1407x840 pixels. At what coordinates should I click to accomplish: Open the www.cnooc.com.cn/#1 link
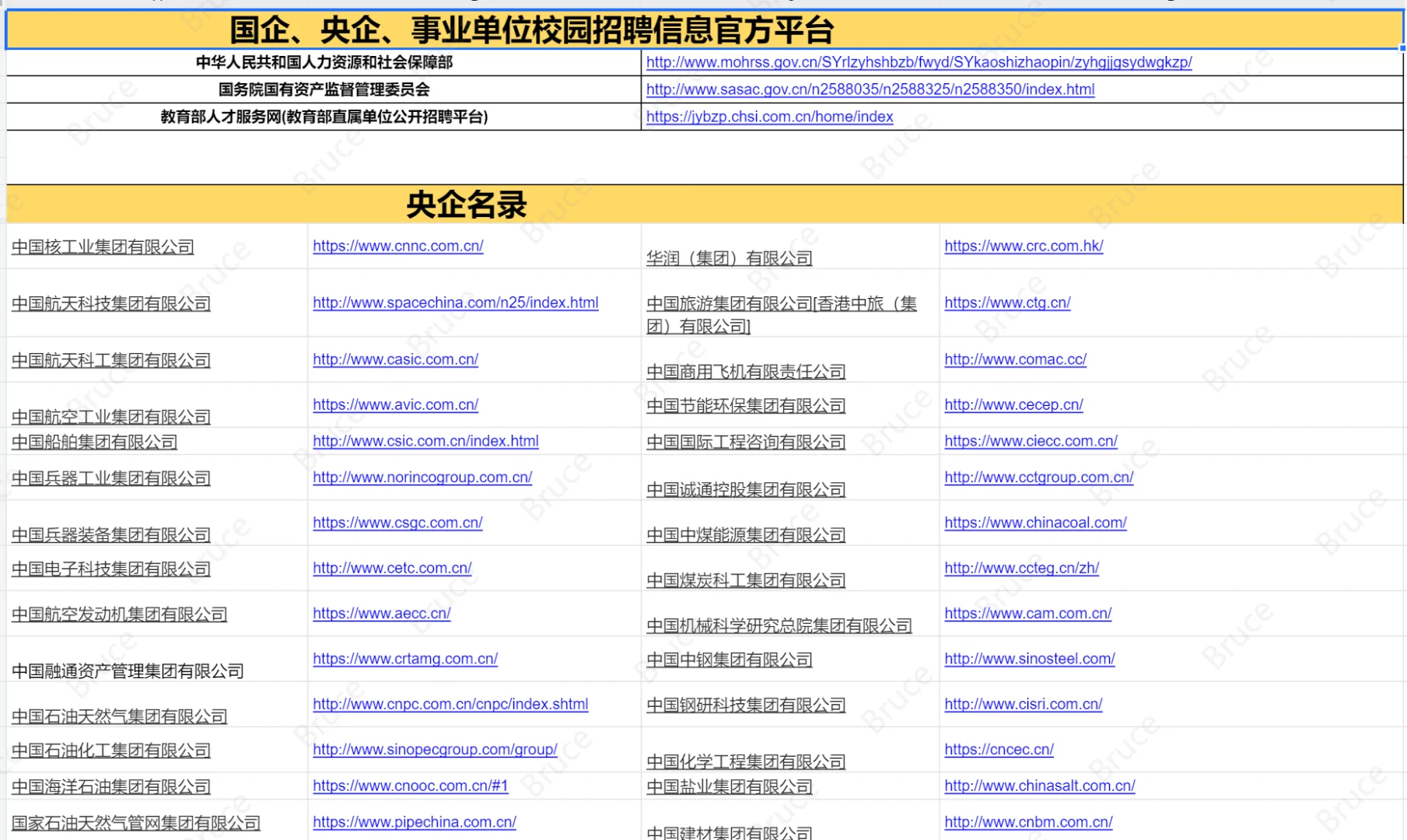click(x=411, y=786)
